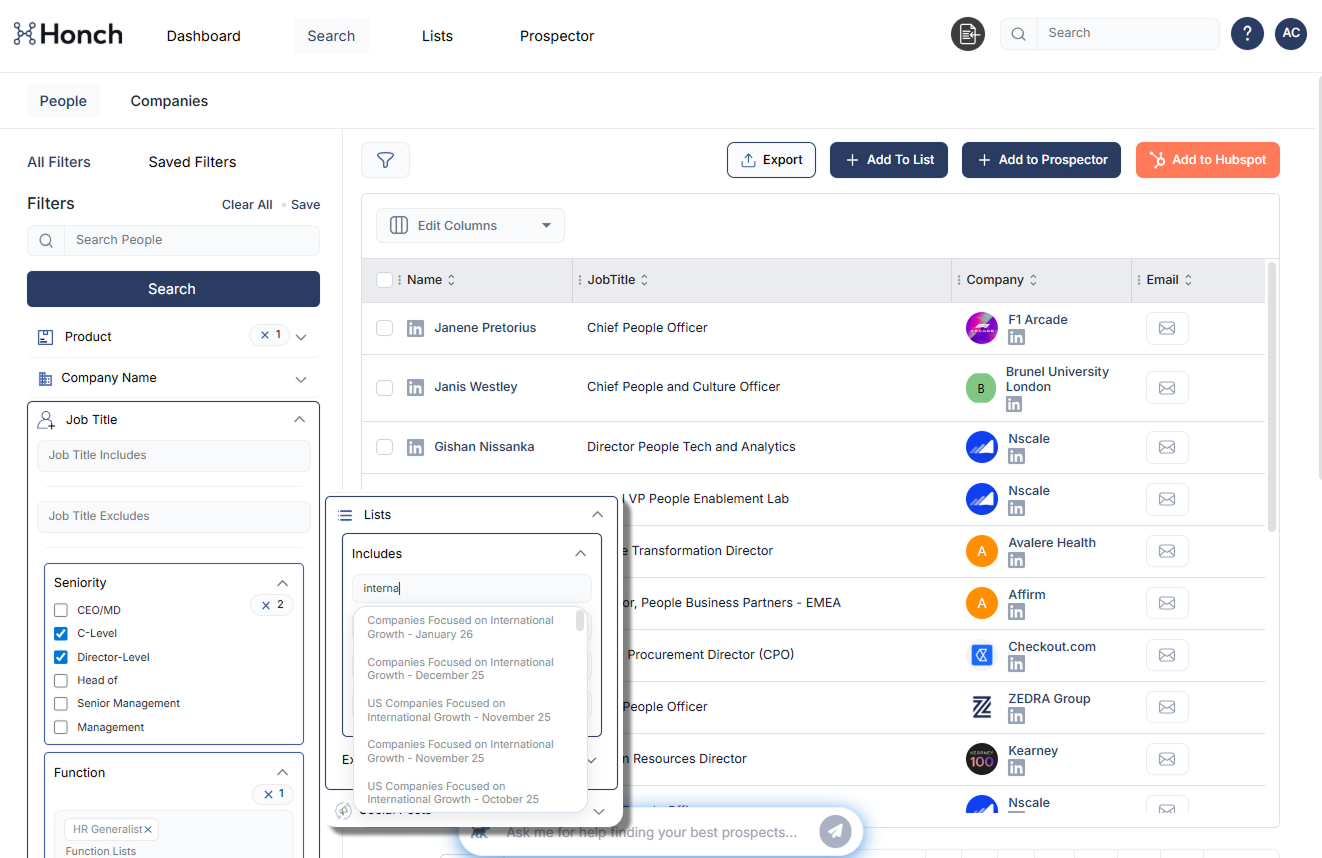Viewport: 1322px width, 858px height.
Task: Click the funnel filter icon above the table
Action: [x=385, y=160]
